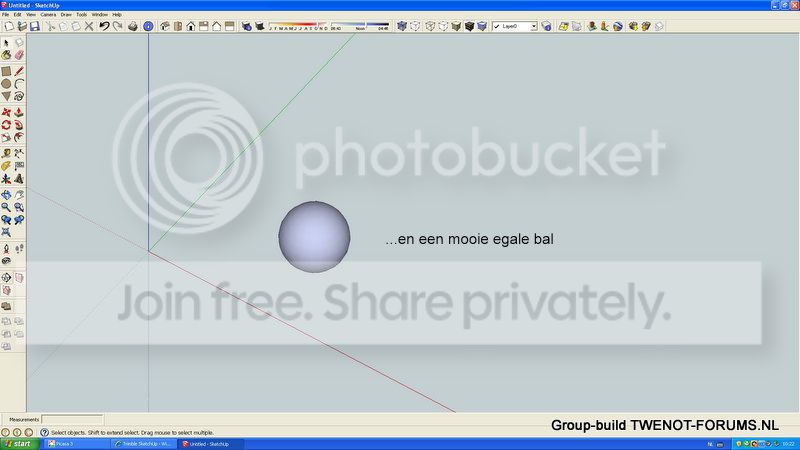
Task: Enable X-ray face style
Action: [x=402, y=26]
